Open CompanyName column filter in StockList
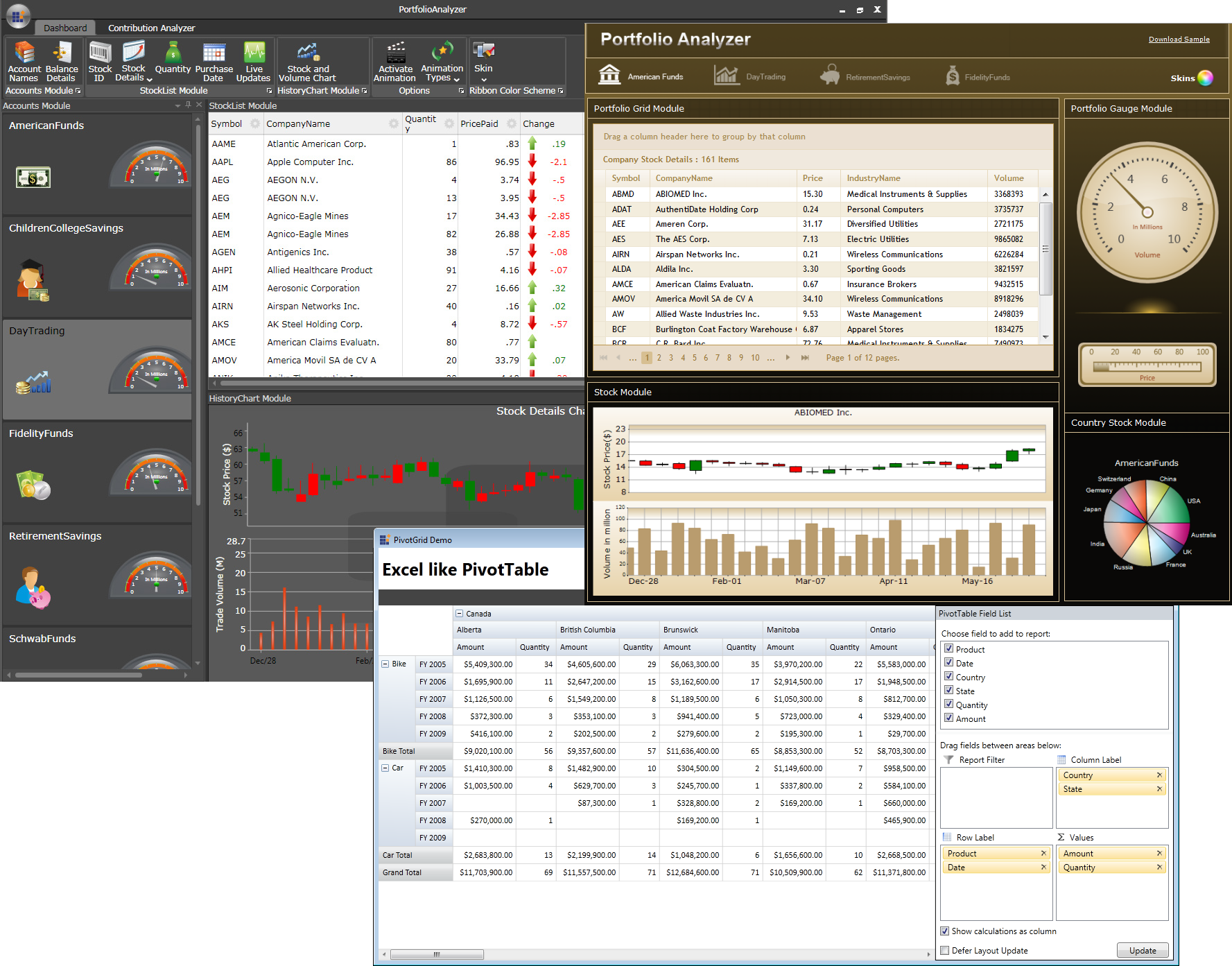 point(393,123)
